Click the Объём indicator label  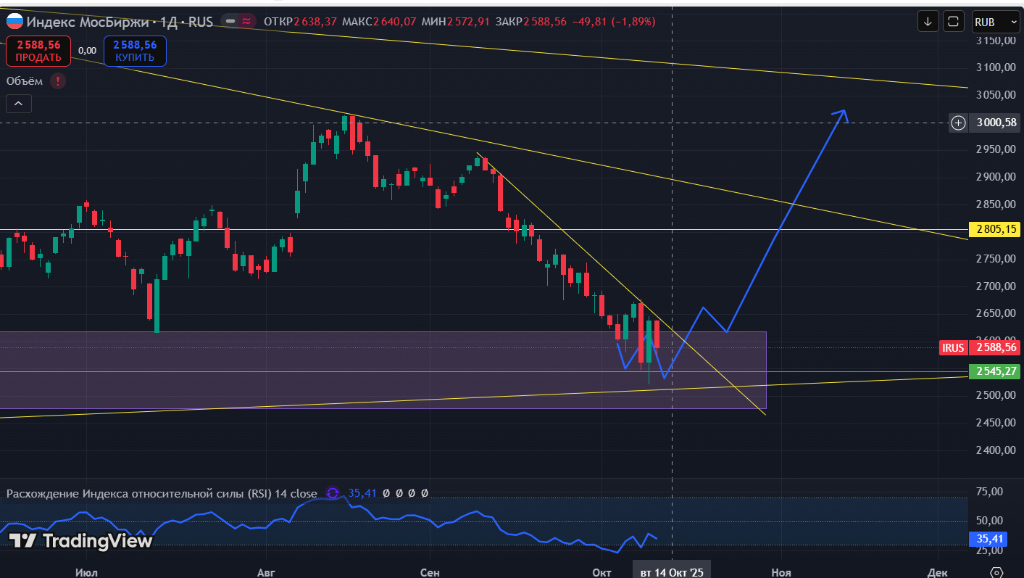click(25, 81)
